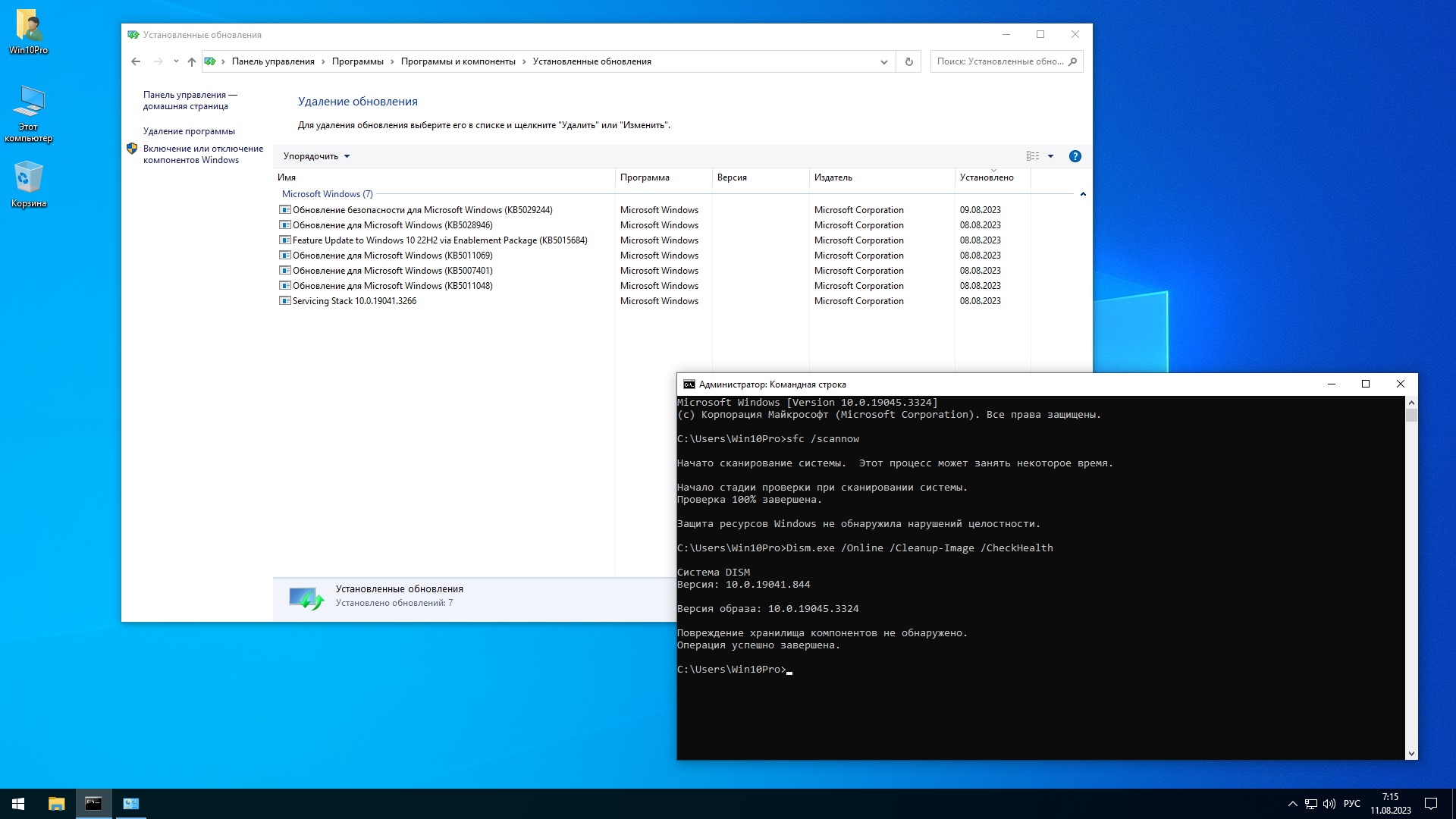Image resolution: width=1456 pixels, height=819 pixels.
Task: Open the 'Упорядочить' dropdown menu
Action: 316,156
